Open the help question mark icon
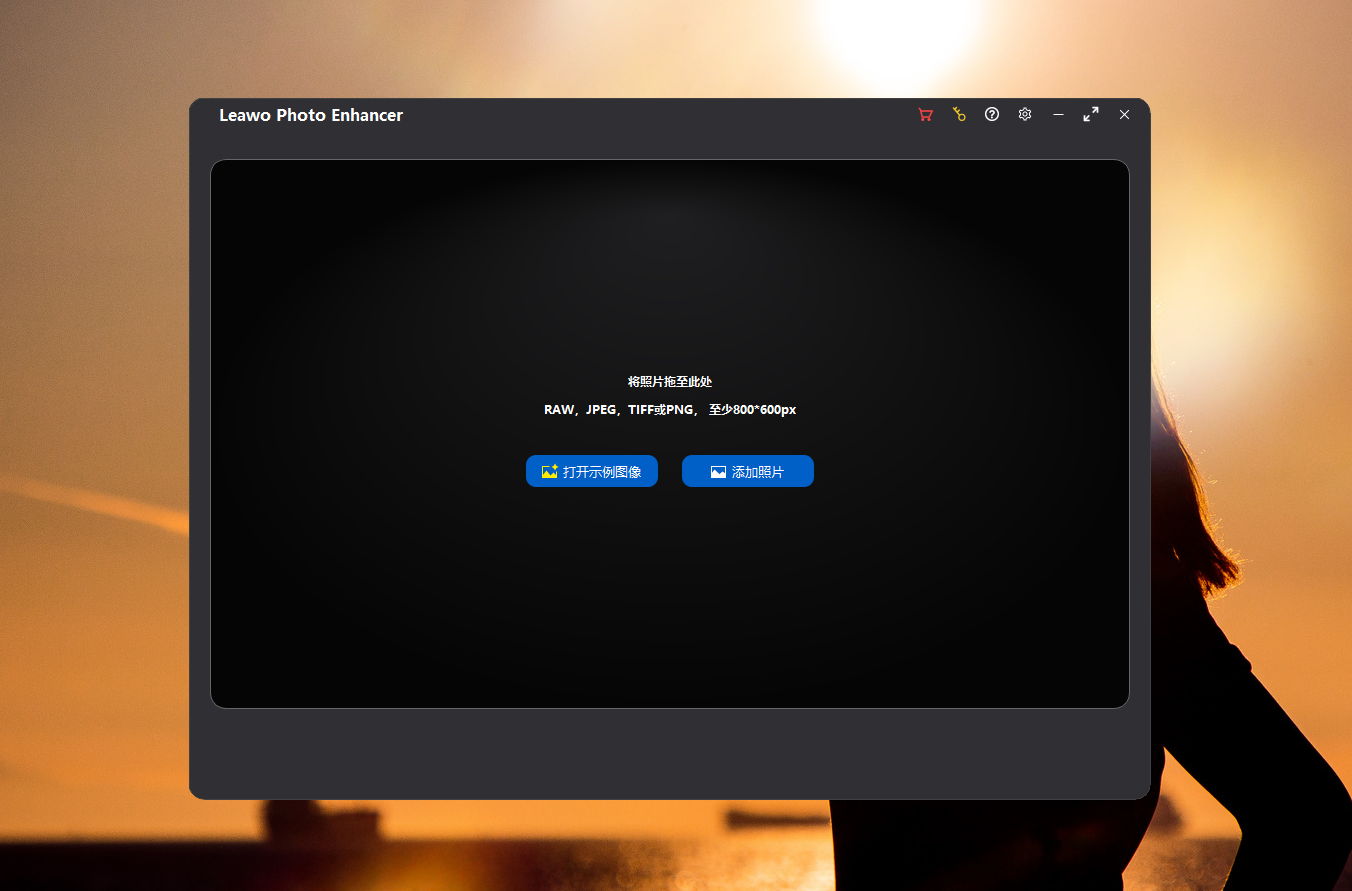This screenshot has width=1352, height=891. [x=992, y=114]
